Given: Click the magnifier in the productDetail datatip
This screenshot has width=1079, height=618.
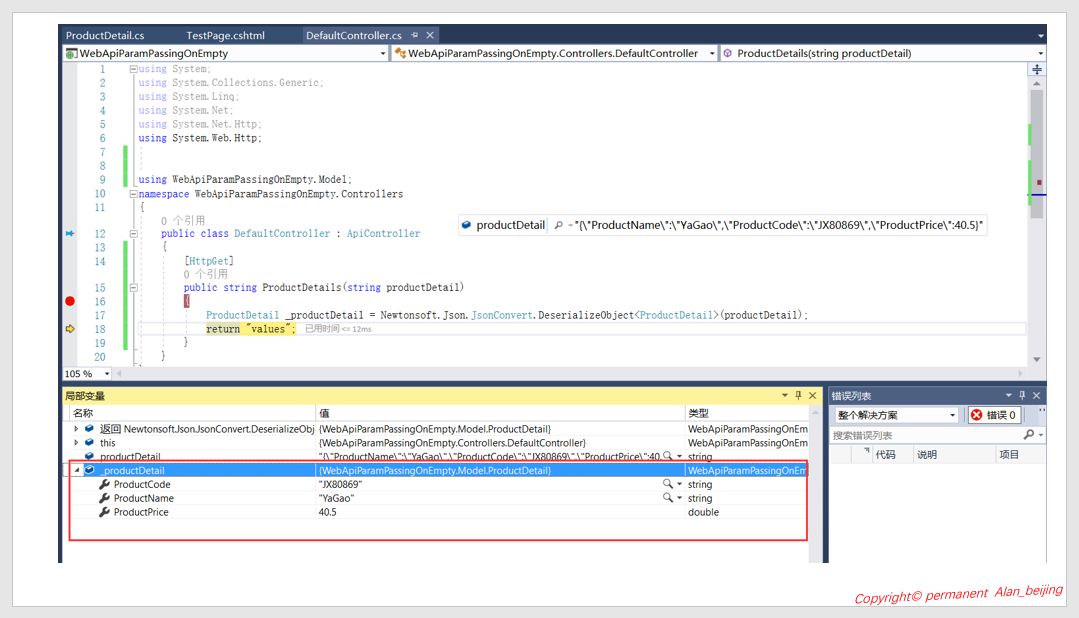Looking at the screenshot, I should pos(558,225).
